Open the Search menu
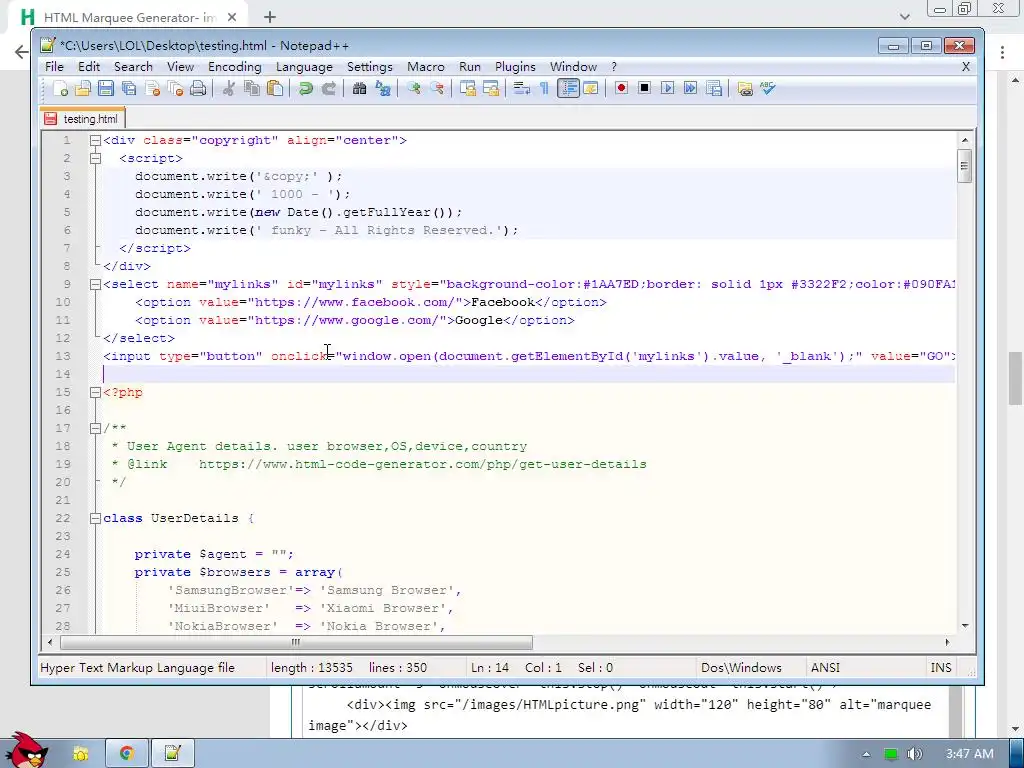 133,67
